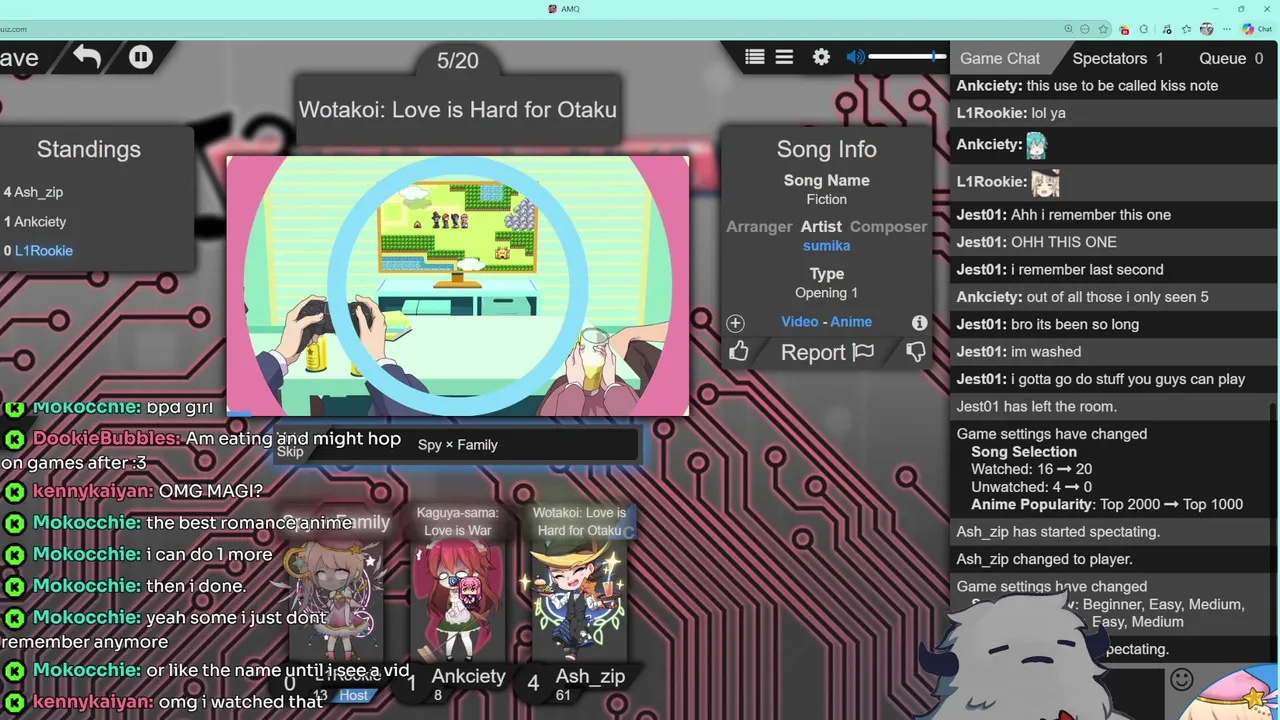Open the browser three-dot settings menu

pyautogui.click(x=1227, y=29)
